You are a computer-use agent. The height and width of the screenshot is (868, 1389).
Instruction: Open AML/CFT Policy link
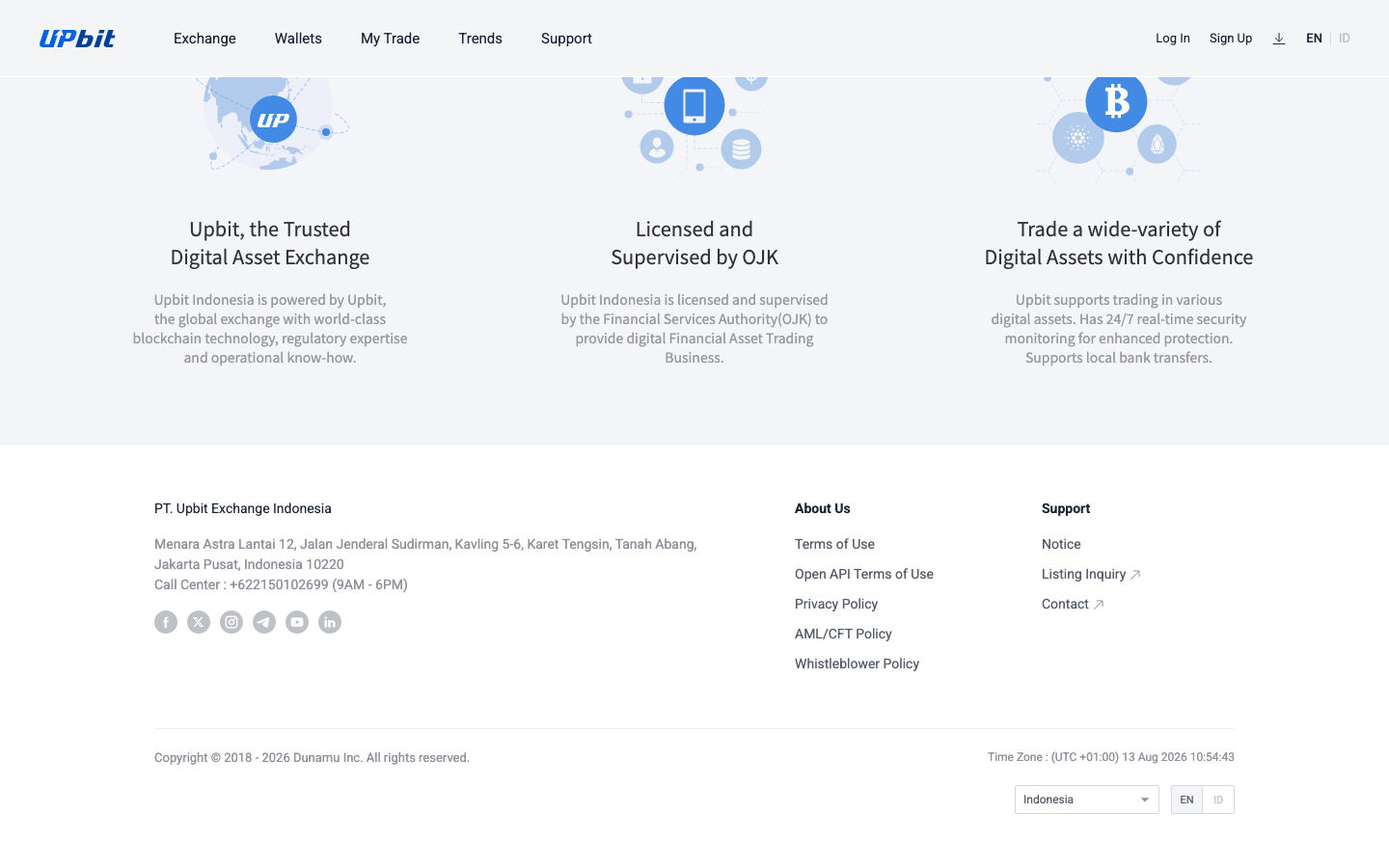click(843, 634)
